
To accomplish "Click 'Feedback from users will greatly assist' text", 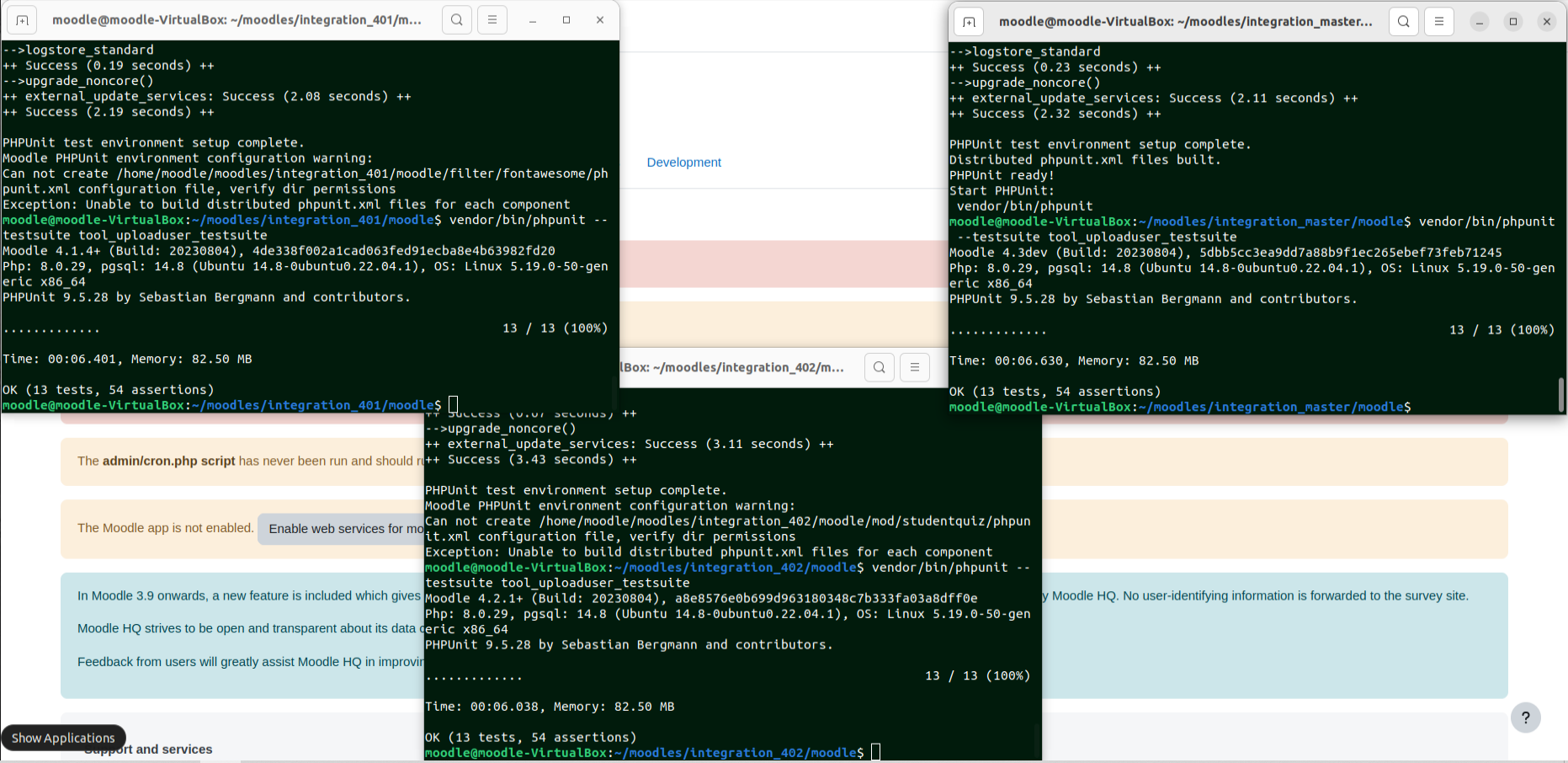I will tap(251, 662).
